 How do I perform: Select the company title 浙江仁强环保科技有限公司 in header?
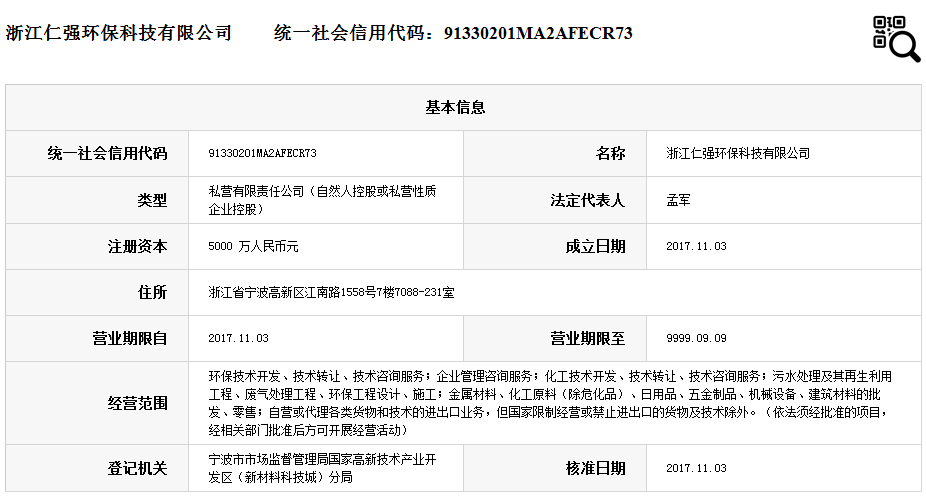tap(119, 33)
